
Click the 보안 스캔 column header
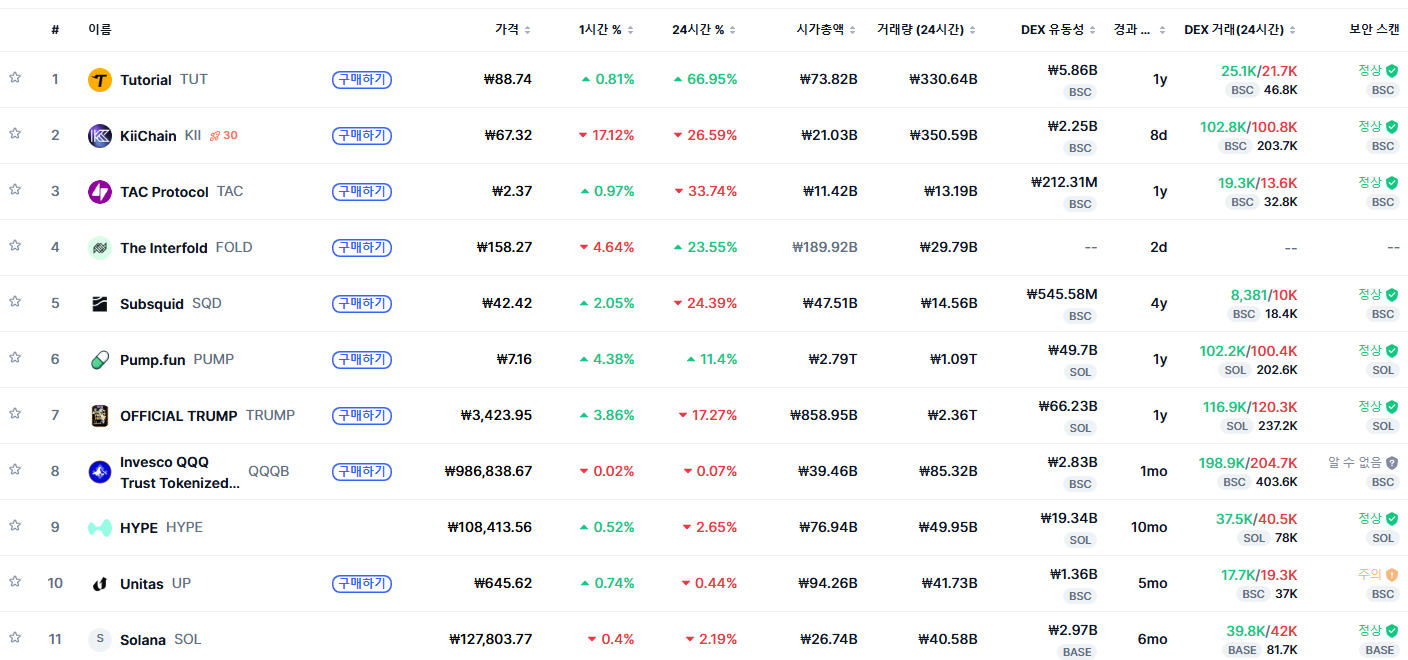click(x=1374, y=30)
